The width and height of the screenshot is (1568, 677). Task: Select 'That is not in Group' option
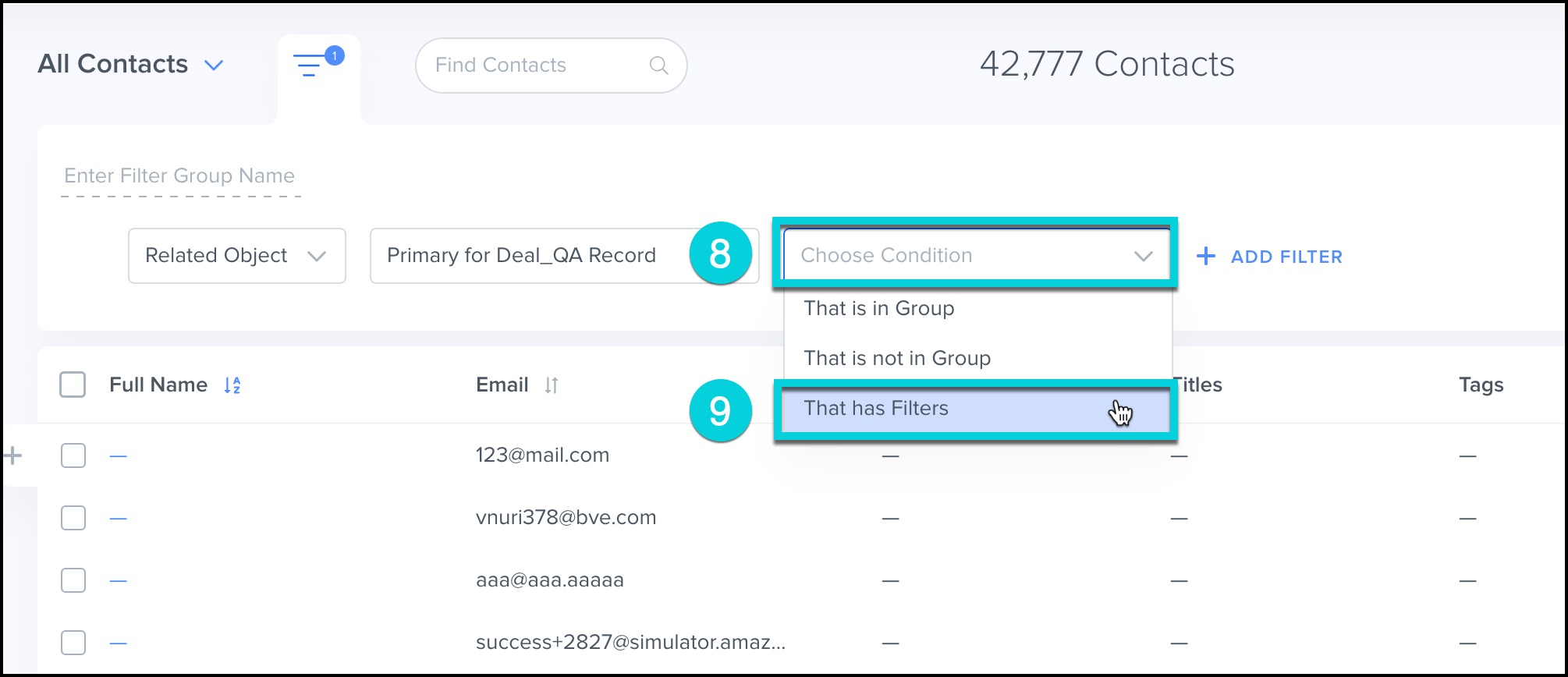pos(897,359)
